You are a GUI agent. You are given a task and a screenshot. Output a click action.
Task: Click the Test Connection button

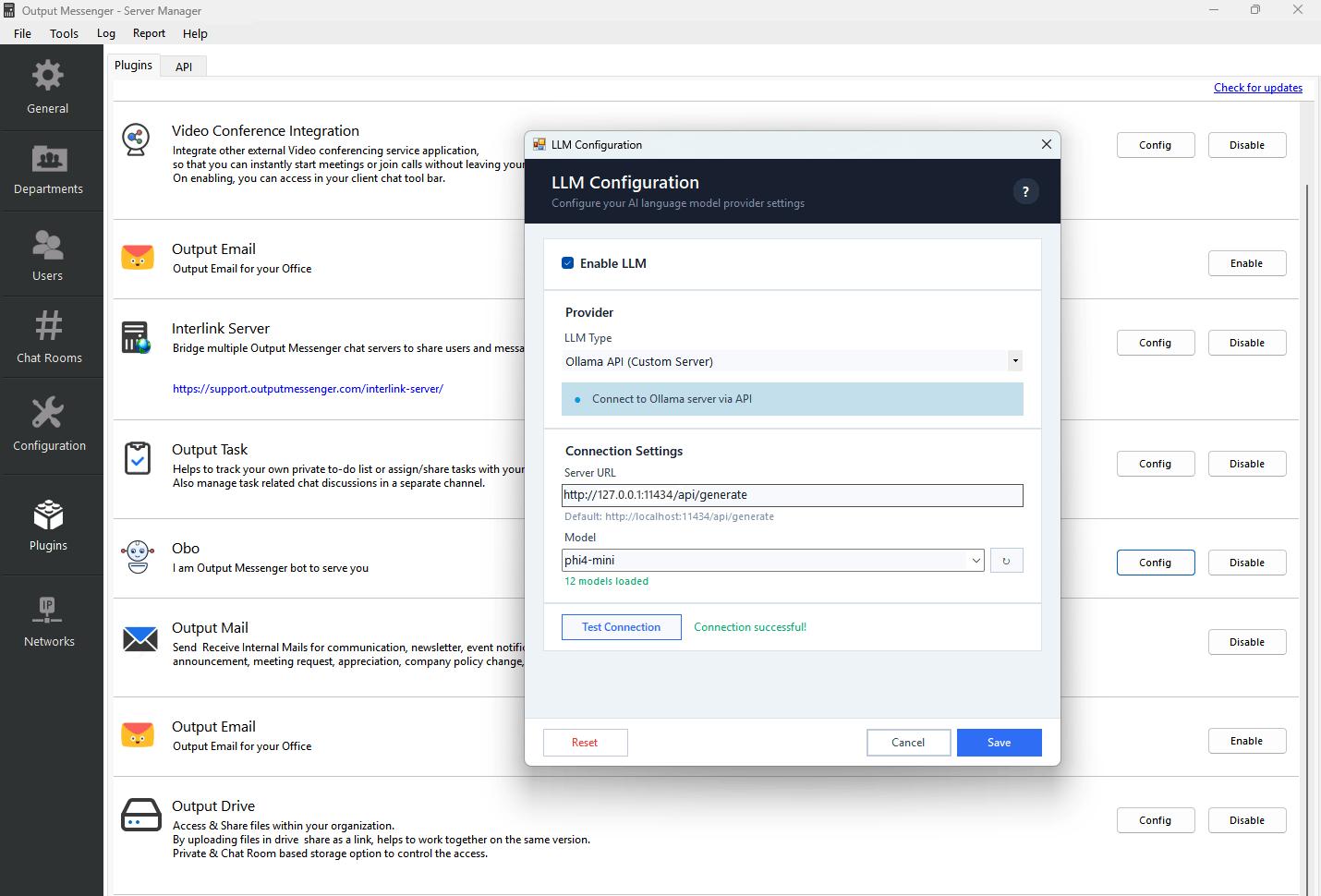pos(621,627)
